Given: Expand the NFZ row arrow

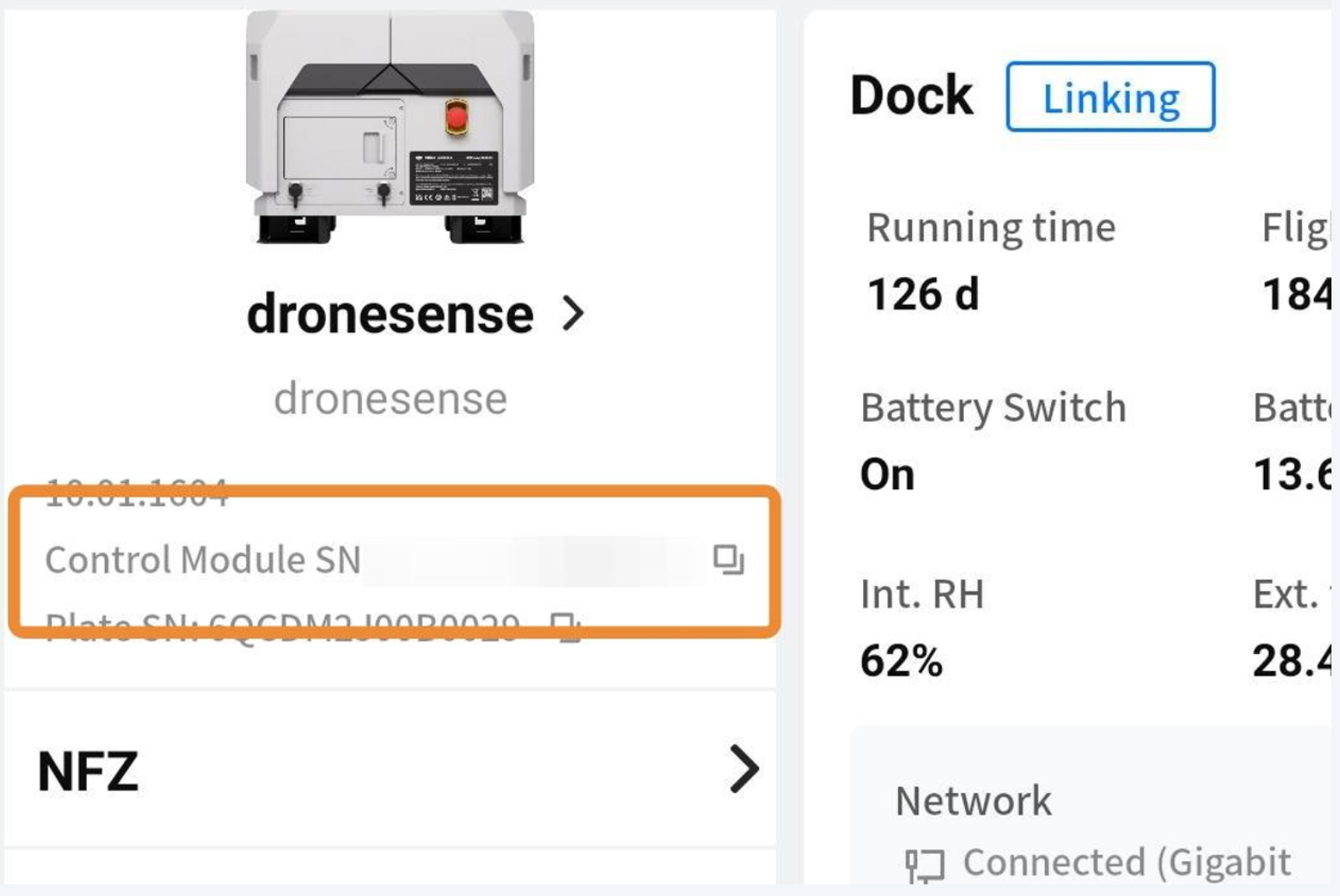Looking at the screenshot, I should coord(744,769).
